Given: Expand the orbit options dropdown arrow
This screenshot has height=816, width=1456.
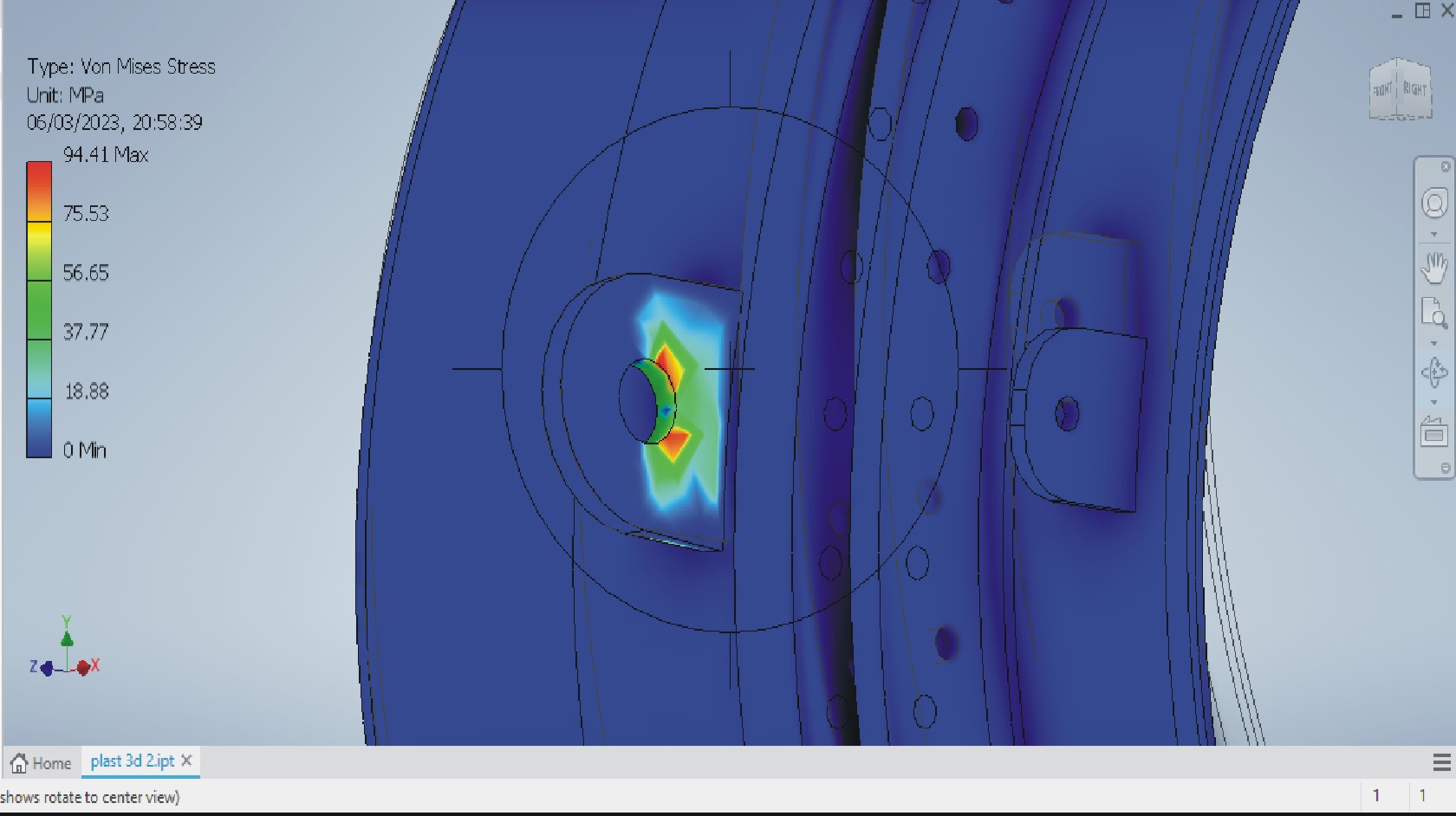Looking at the screenshot, I should pos(1433,402).
